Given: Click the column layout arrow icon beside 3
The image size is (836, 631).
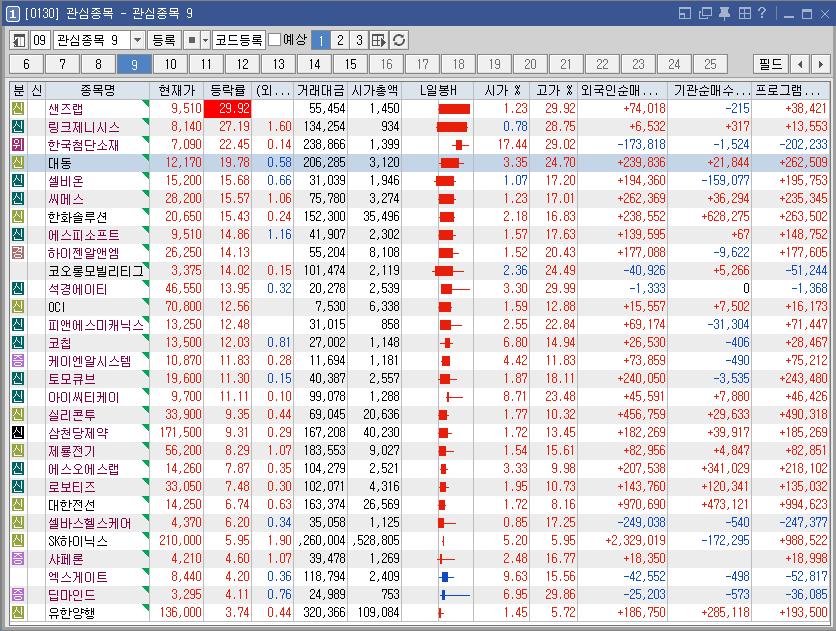Looking at the screenshot, I should coord(379,41).
